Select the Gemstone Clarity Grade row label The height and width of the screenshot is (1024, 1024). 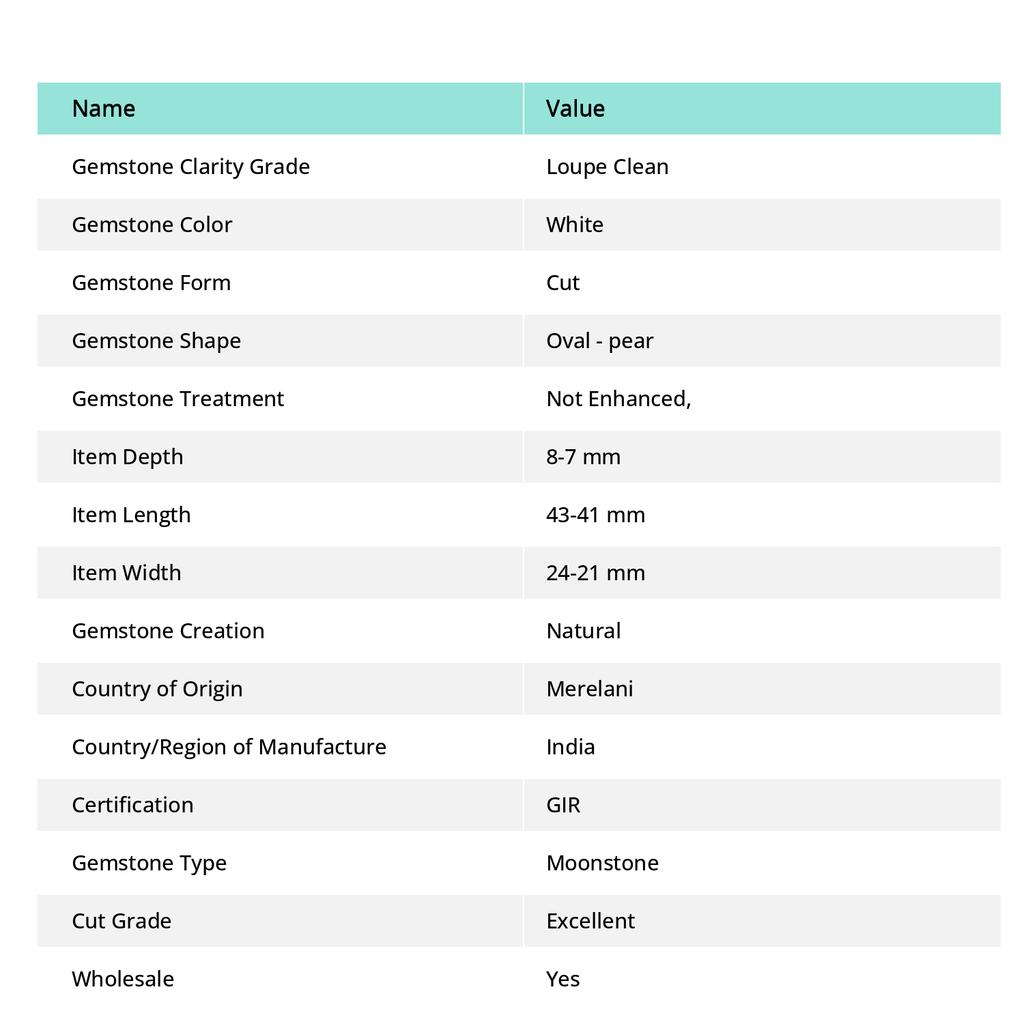[191, 166]
